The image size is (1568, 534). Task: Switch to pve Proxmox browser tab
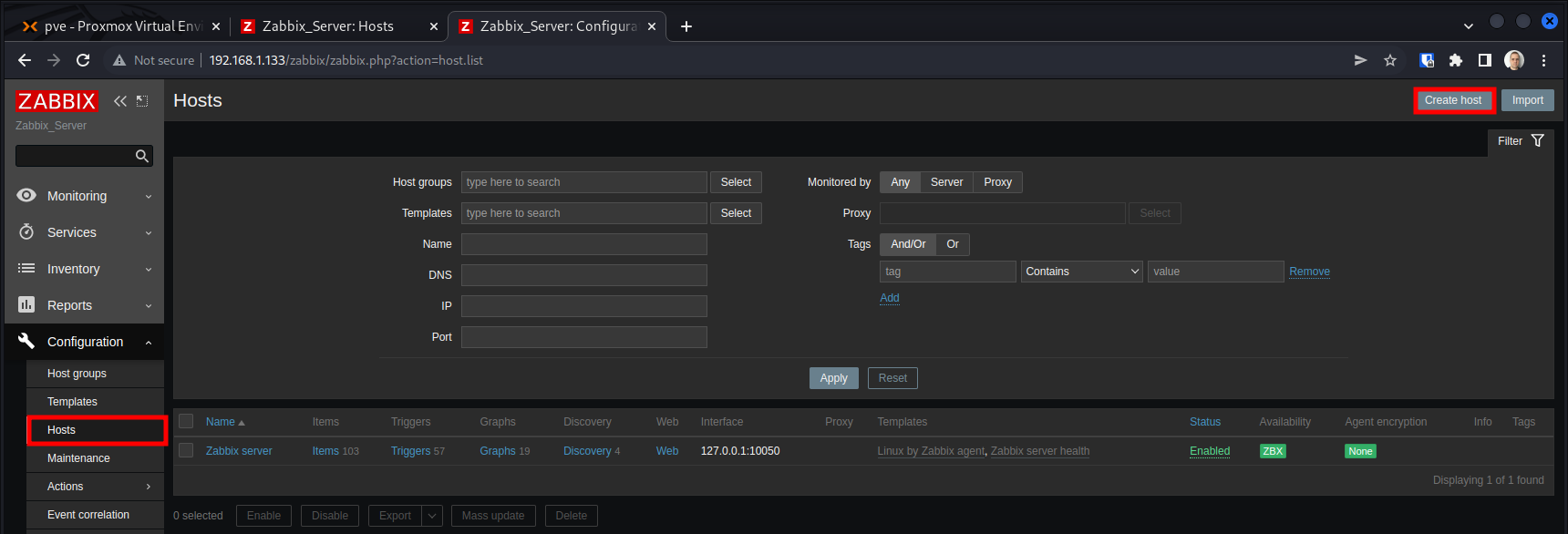121,26
